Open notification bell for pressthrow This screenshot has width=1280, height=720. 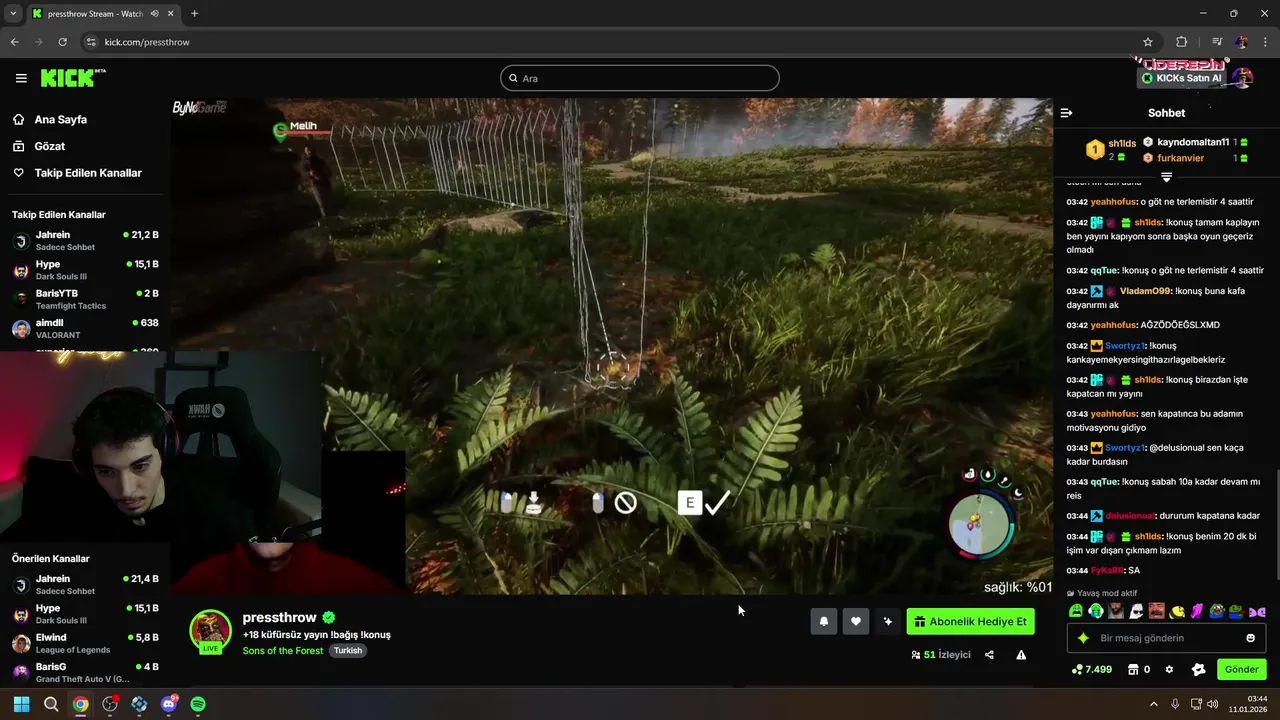pyautogui.click(x=823, y=621)
